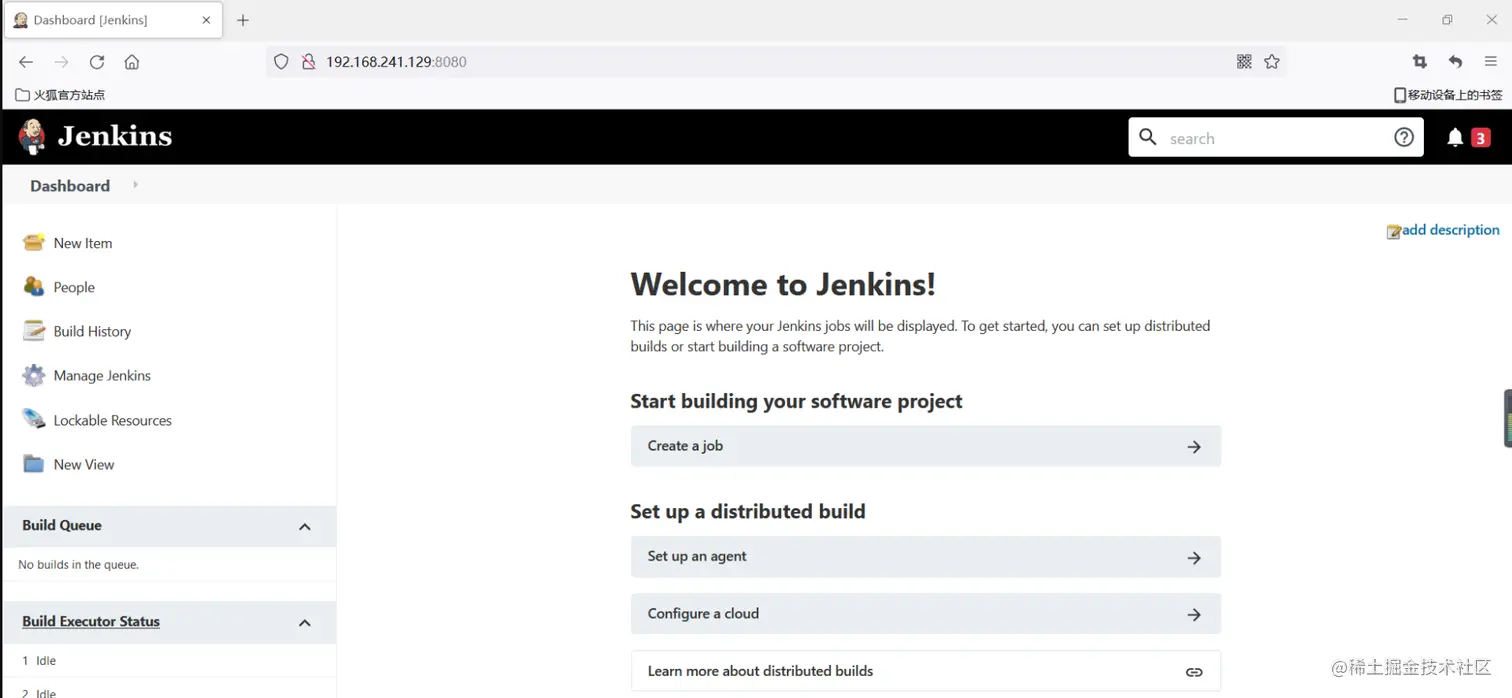Close the Dashboard [Jenkins] tab
Viewport: 1512px width, 698px height.
pyautogui.click(x=207, y=20)
